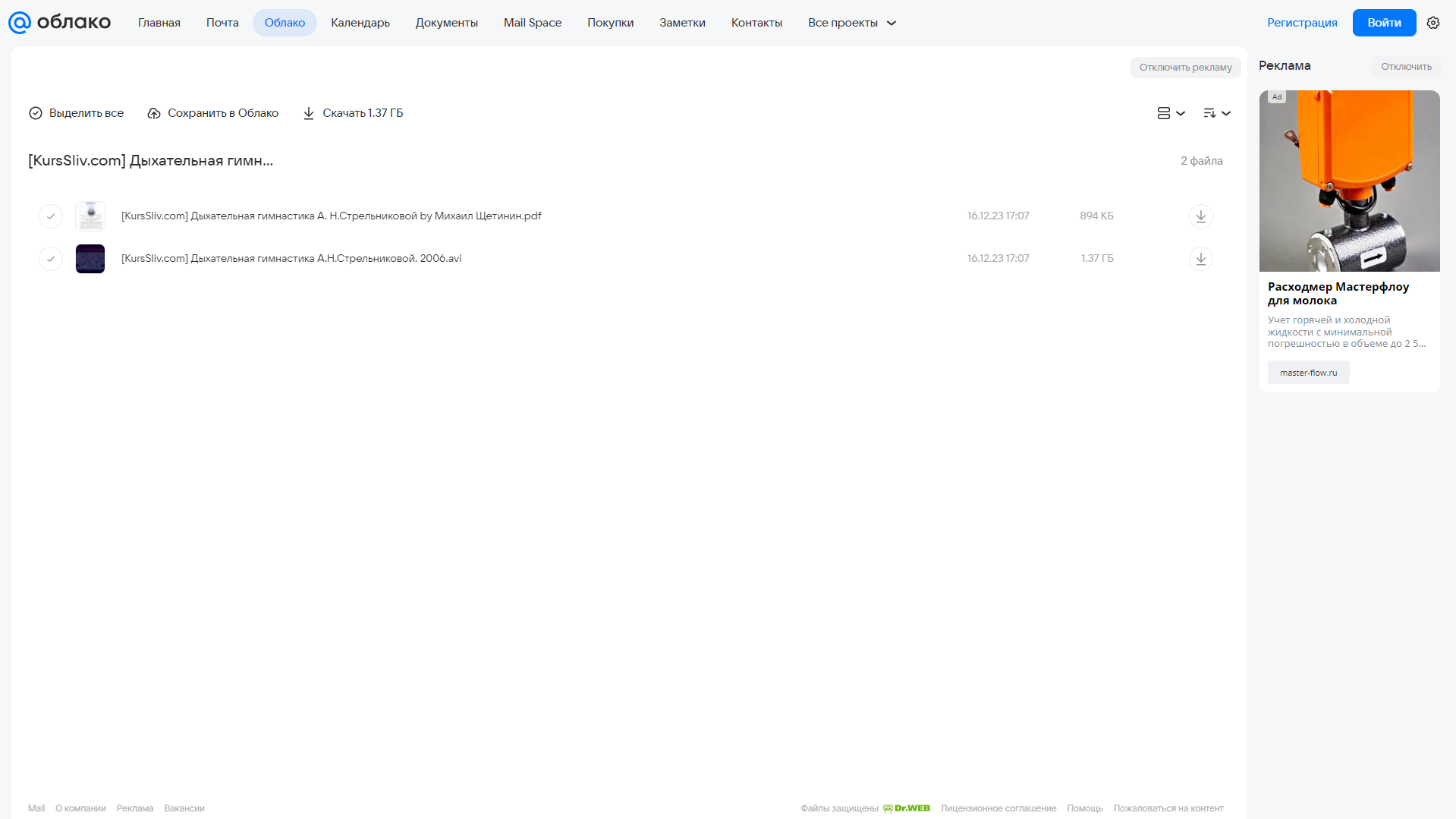The width and height of the screenshot is (1456, 819).
Task: Expand the view mode dropdown
Action: point(1171,113)
